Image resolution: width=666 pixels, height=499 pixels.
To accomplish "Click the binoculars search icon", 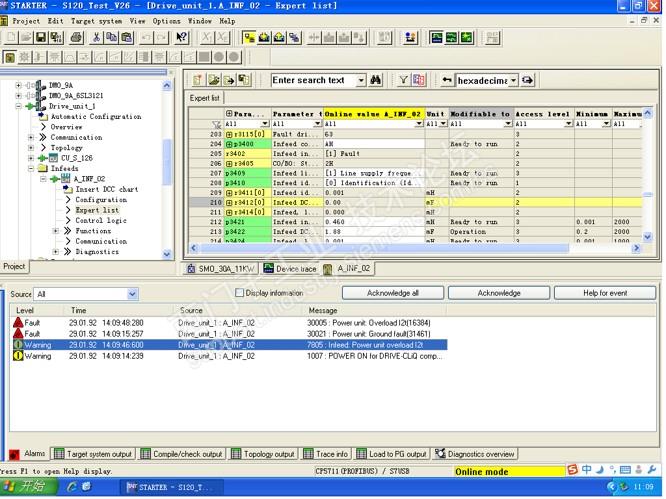I will [x=376, y=80].
